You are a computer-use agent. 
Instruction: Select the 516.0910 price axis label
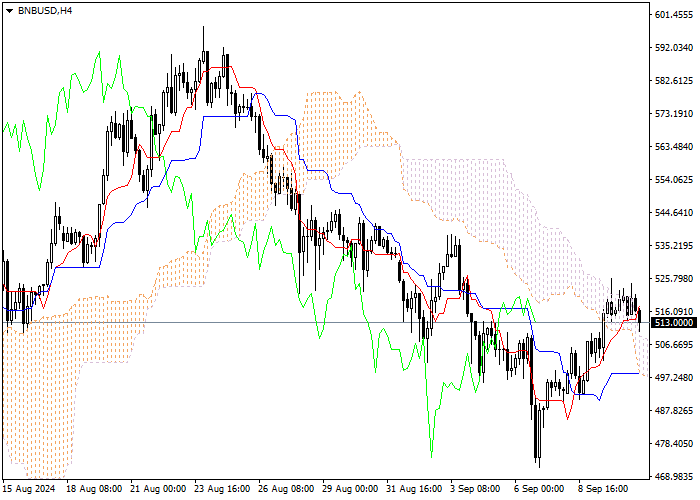(674, 312)
